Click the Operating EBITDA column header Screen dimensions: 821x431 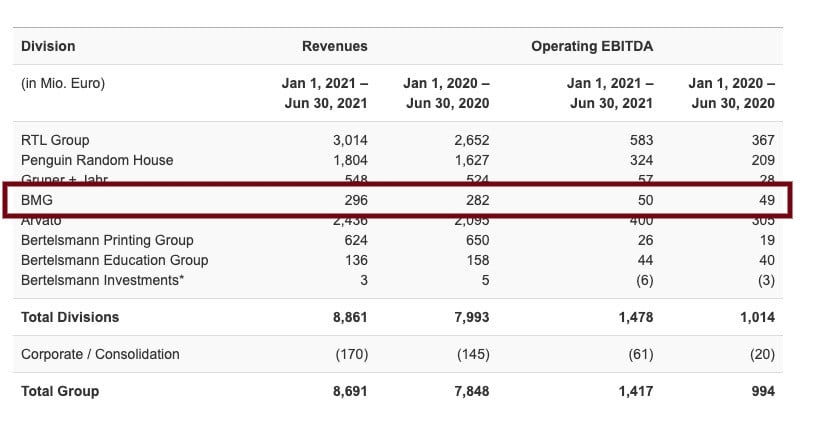pyautogui.click(x=592, y=46)
